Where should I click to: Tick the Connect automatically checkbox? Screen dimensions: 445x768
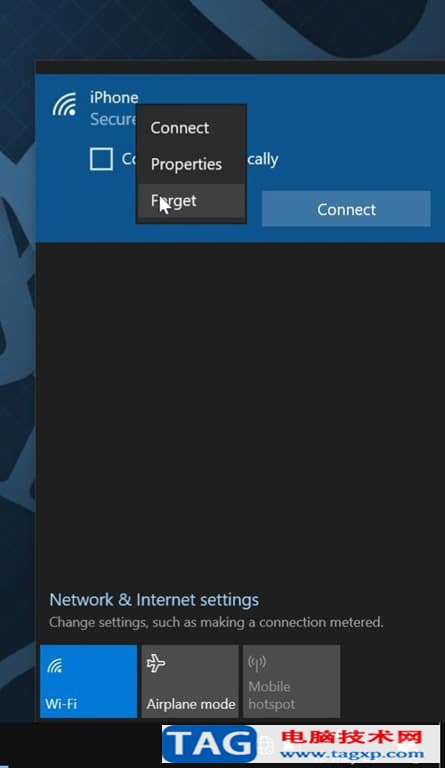point(101,159)
